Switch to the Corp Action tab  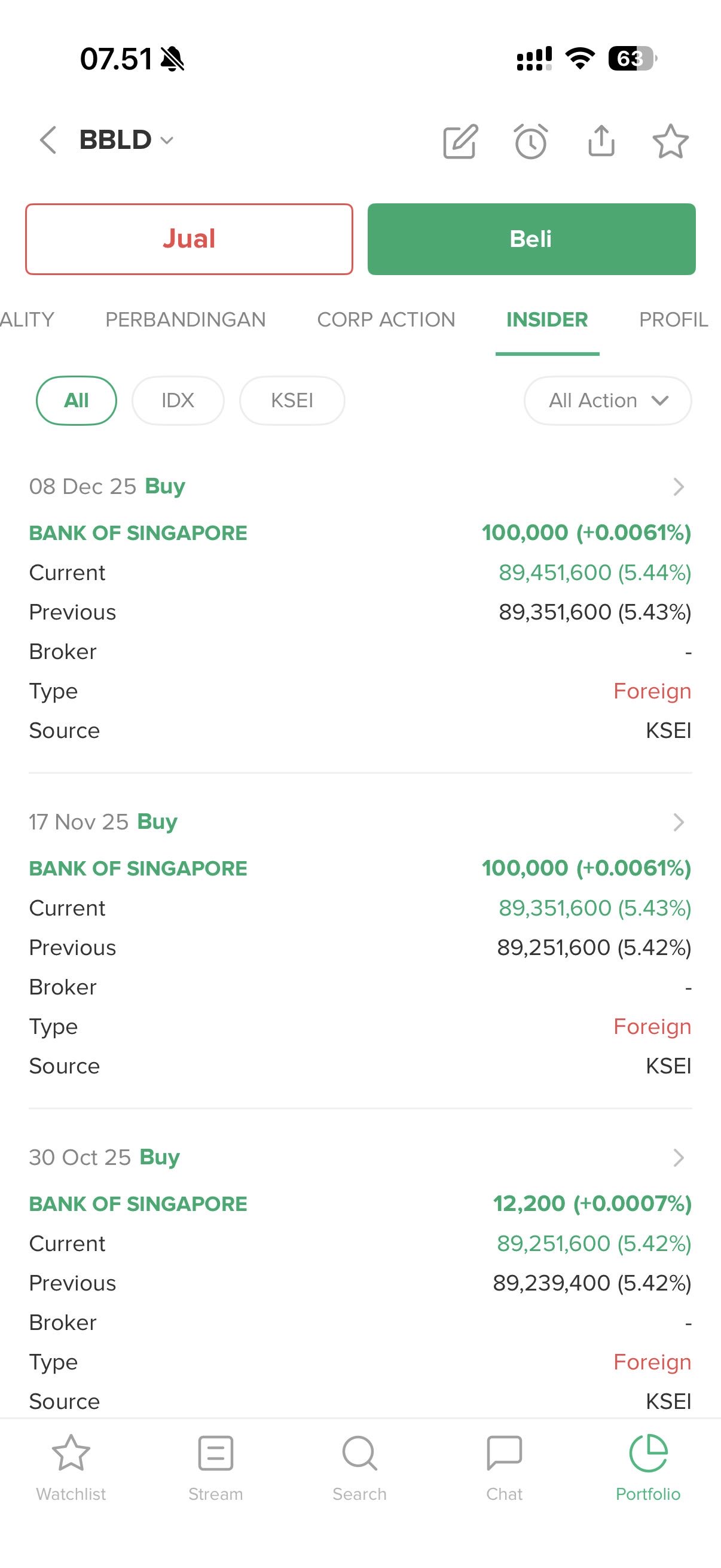(x=386, y=319)
